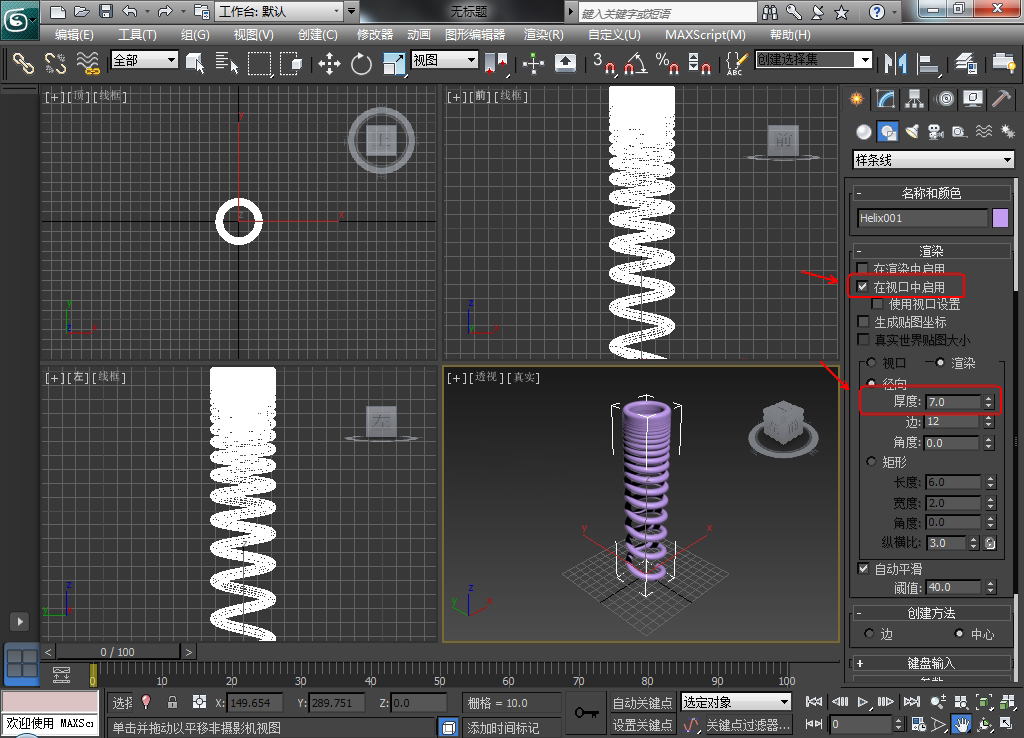Open the 全部 selection filter dropdown
Image resolution: width=1024 pixels, height=738 pixels.
(x=144, y=61)
